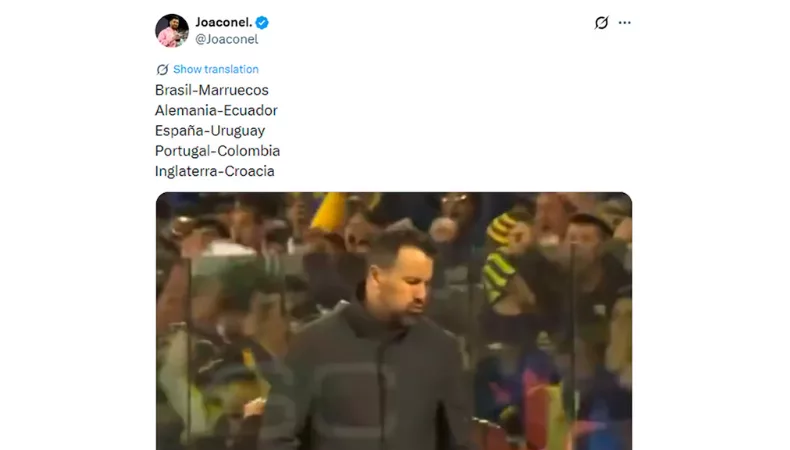The image size is (790, 450).
Task: Show translation of the tweet
Action: tap(216, 70)
